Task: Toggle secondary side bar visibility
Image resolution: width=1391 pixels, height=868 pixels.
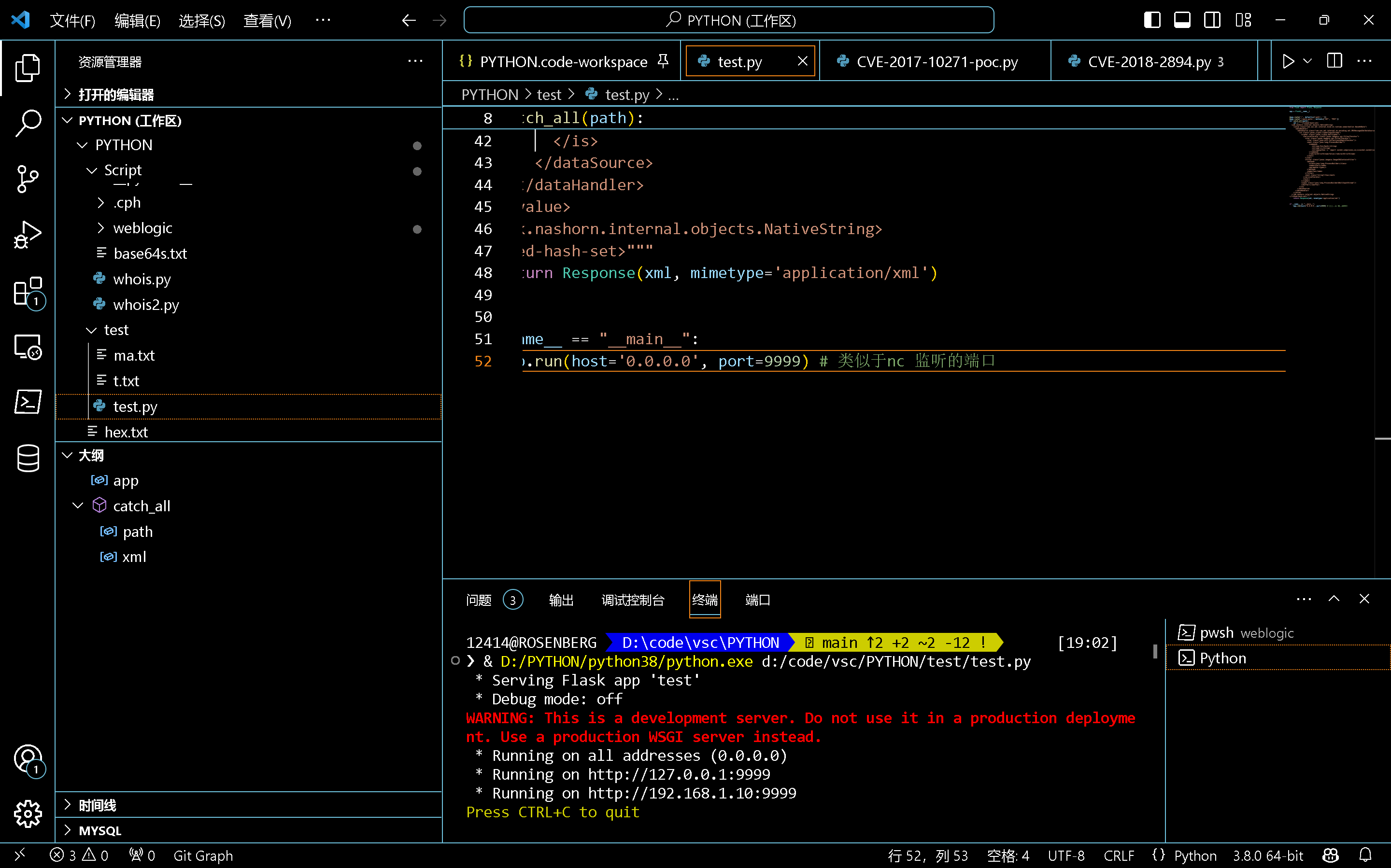Action: 1212,20
